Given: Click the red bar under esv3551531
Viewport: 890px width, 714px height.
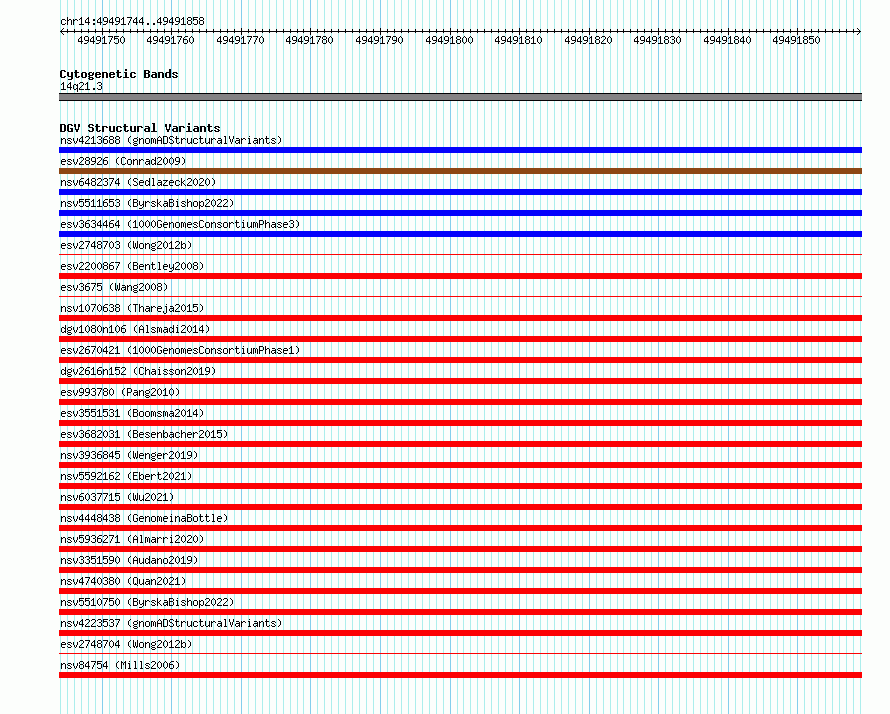Looking at the screenshot, I should coord(460,423).
